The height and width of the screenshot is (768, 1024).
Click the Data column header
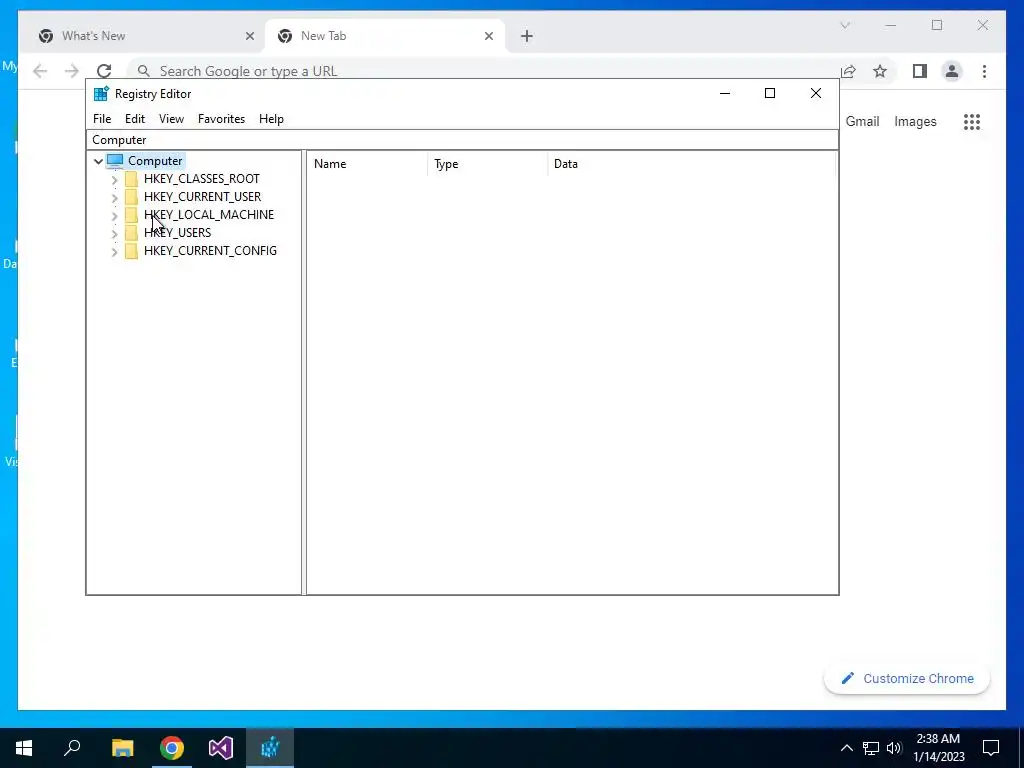click(692, 164)
